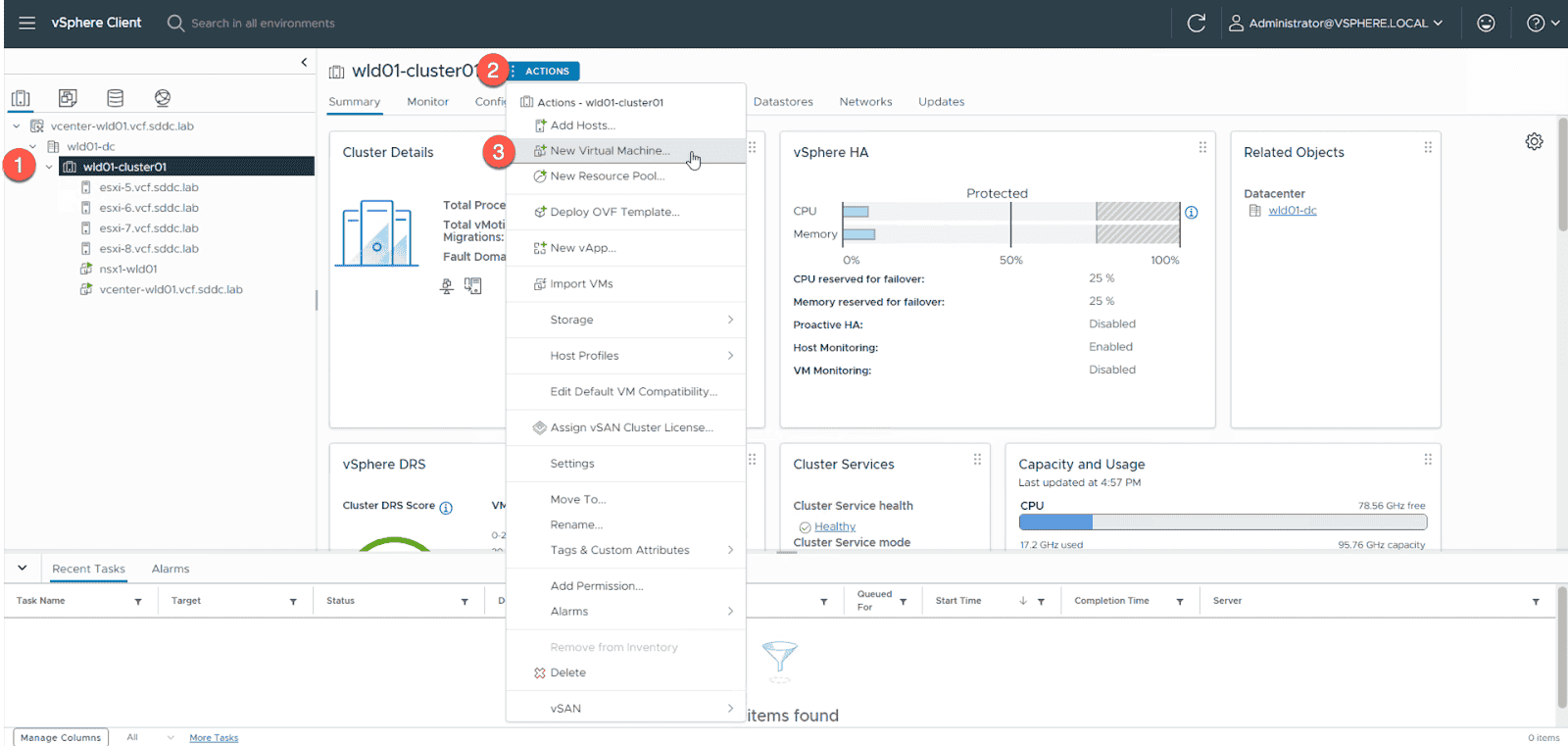This screenshot has height=746, width=1568.
Task: Click the Healthy cluster service link
Action: coord(834,527)
